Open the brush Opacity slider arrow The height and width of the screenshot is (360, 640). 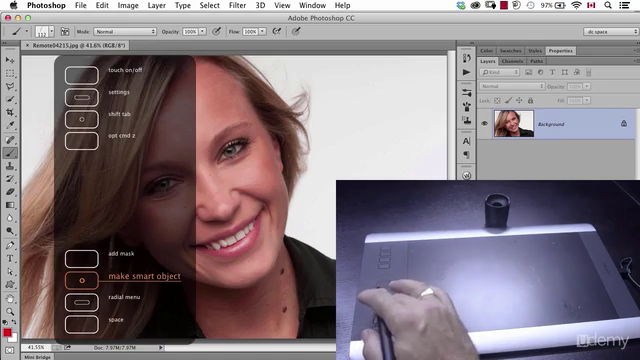click(202, 31)
